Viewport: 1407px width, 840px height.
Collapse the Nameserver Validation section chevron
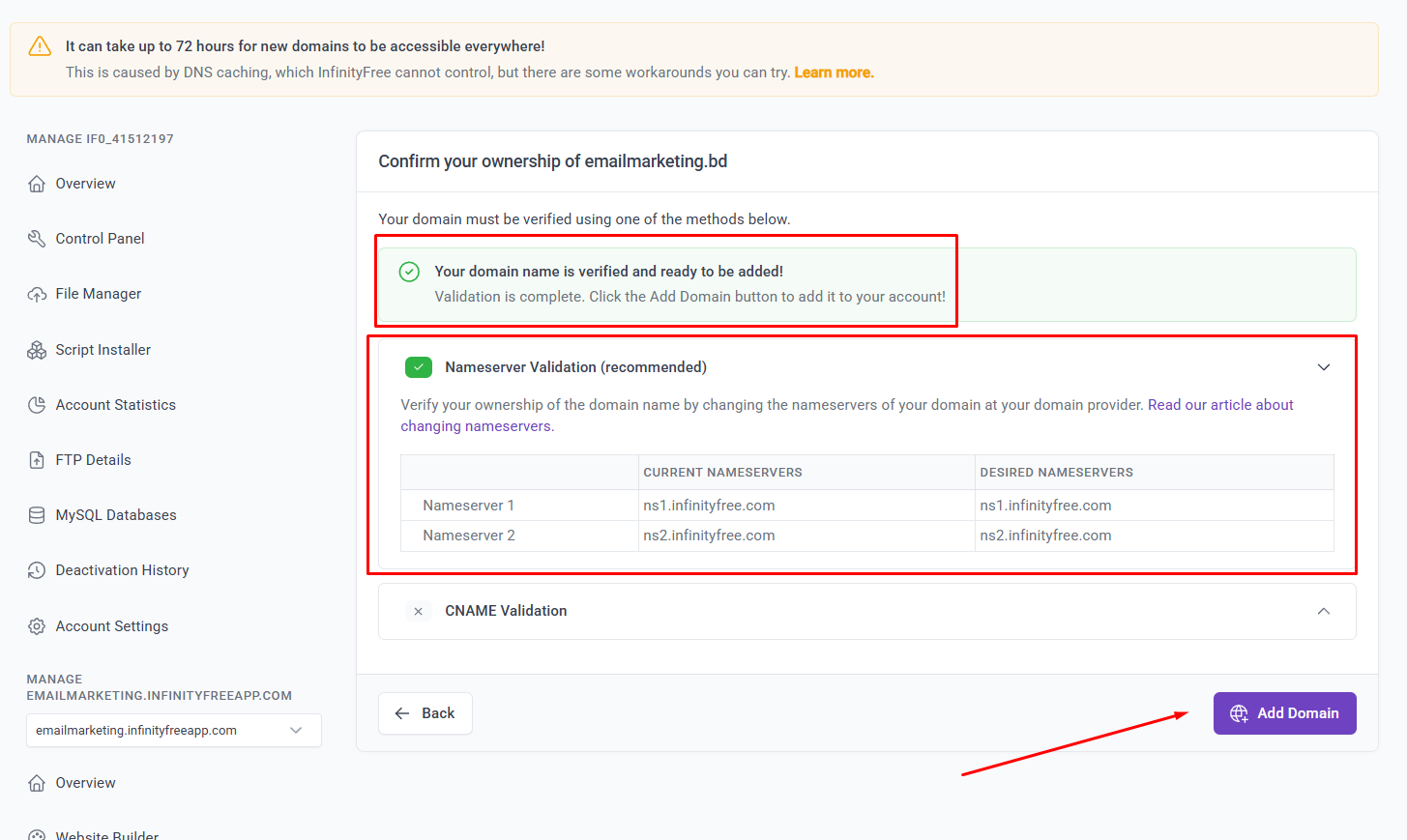(x=1324, y=367)
